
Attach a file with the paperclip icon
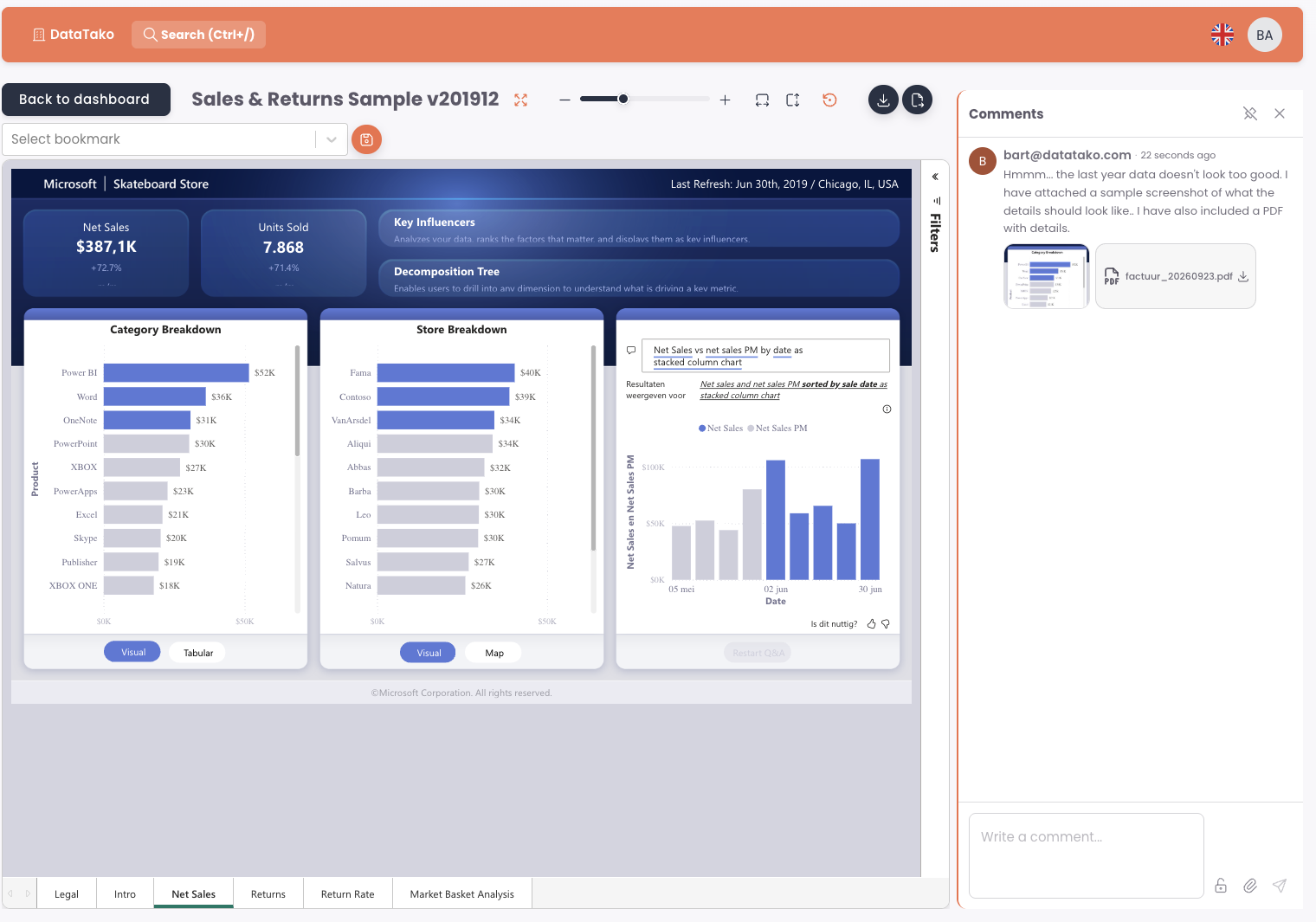pyautogui.click(x=1250, y=886)
